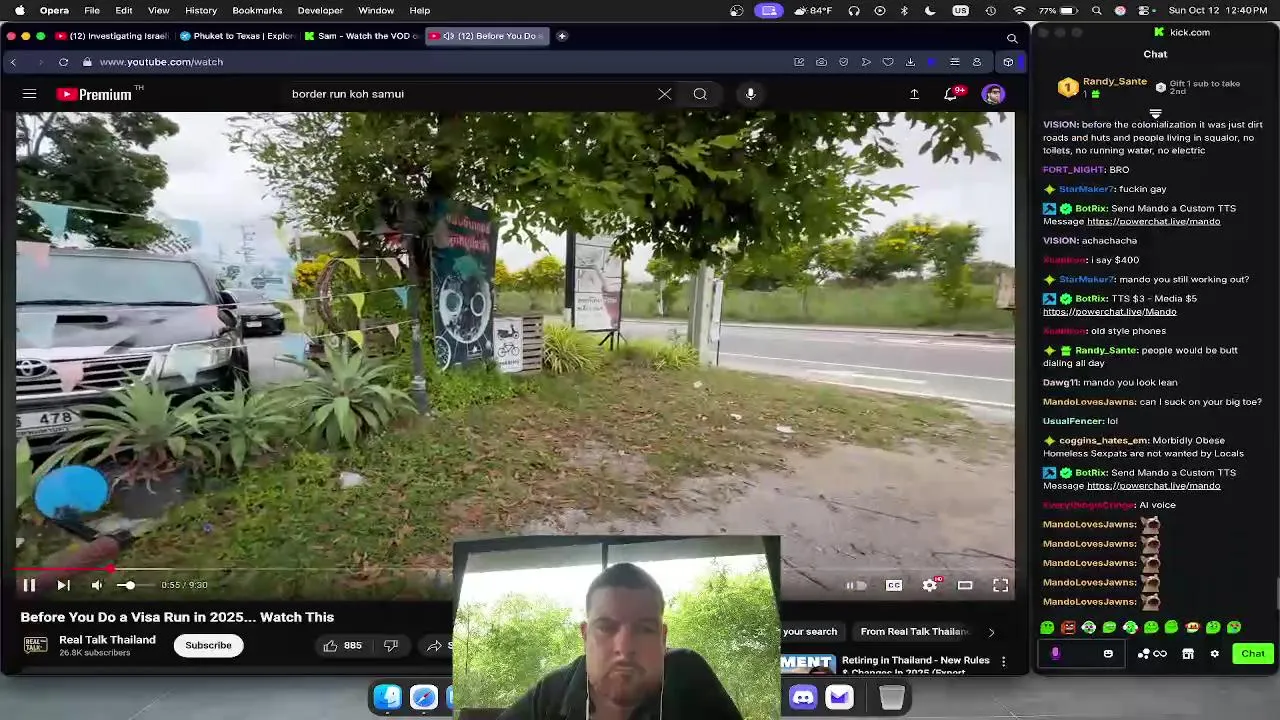The image size is (1280, 720).
Task: Open the Developer menu
Action: point(320,11)
